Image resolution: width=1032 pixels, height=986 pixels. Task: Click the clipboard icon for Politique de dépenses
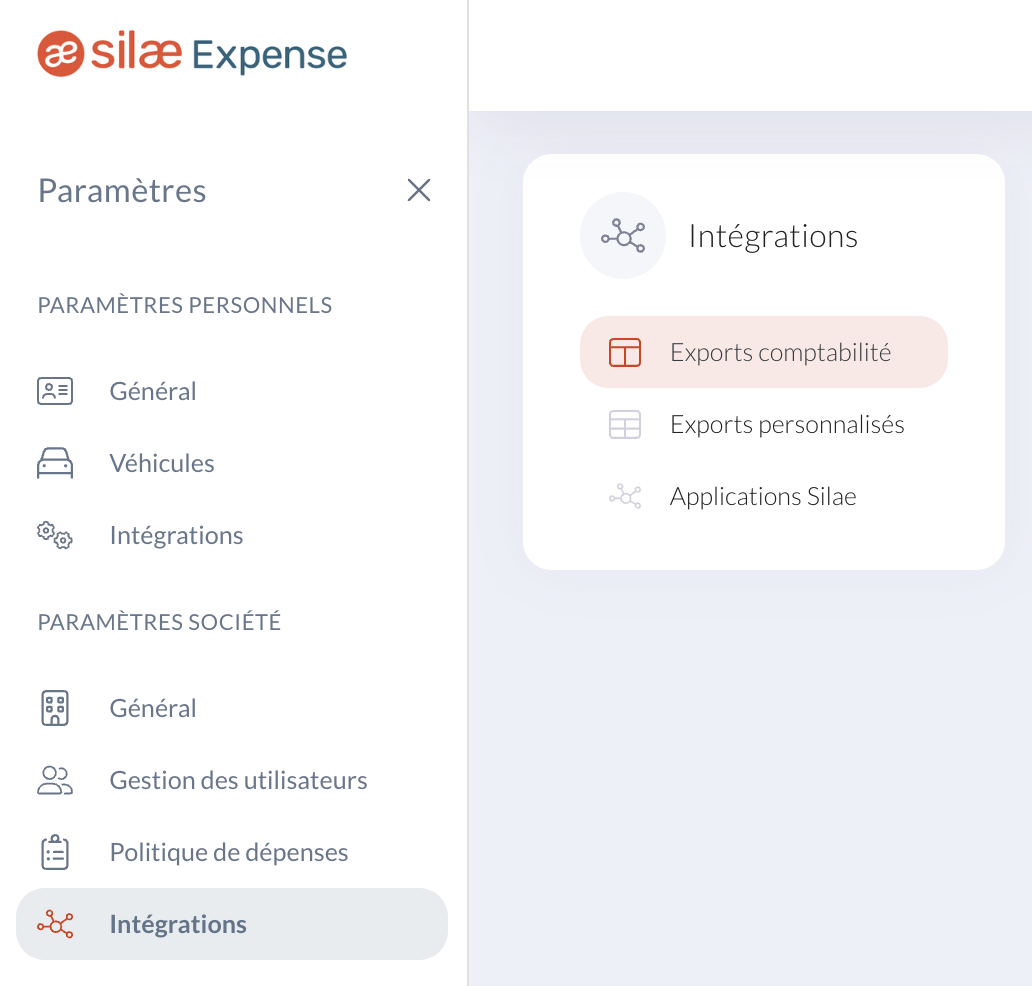(x=55, y=852)
